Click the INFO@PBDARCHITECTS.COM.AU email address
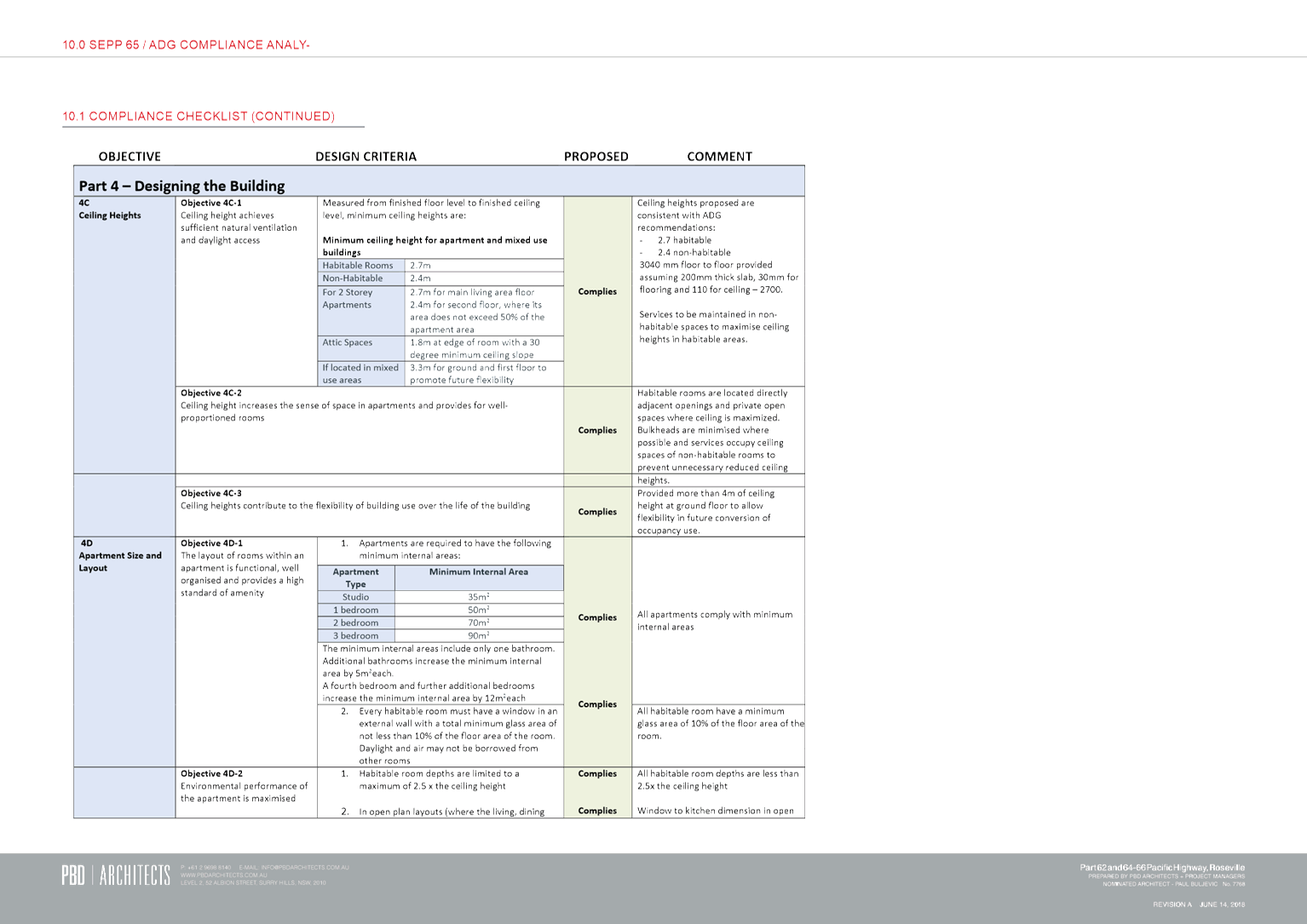This screenshot has height=924, width=1307. [305, 867]
